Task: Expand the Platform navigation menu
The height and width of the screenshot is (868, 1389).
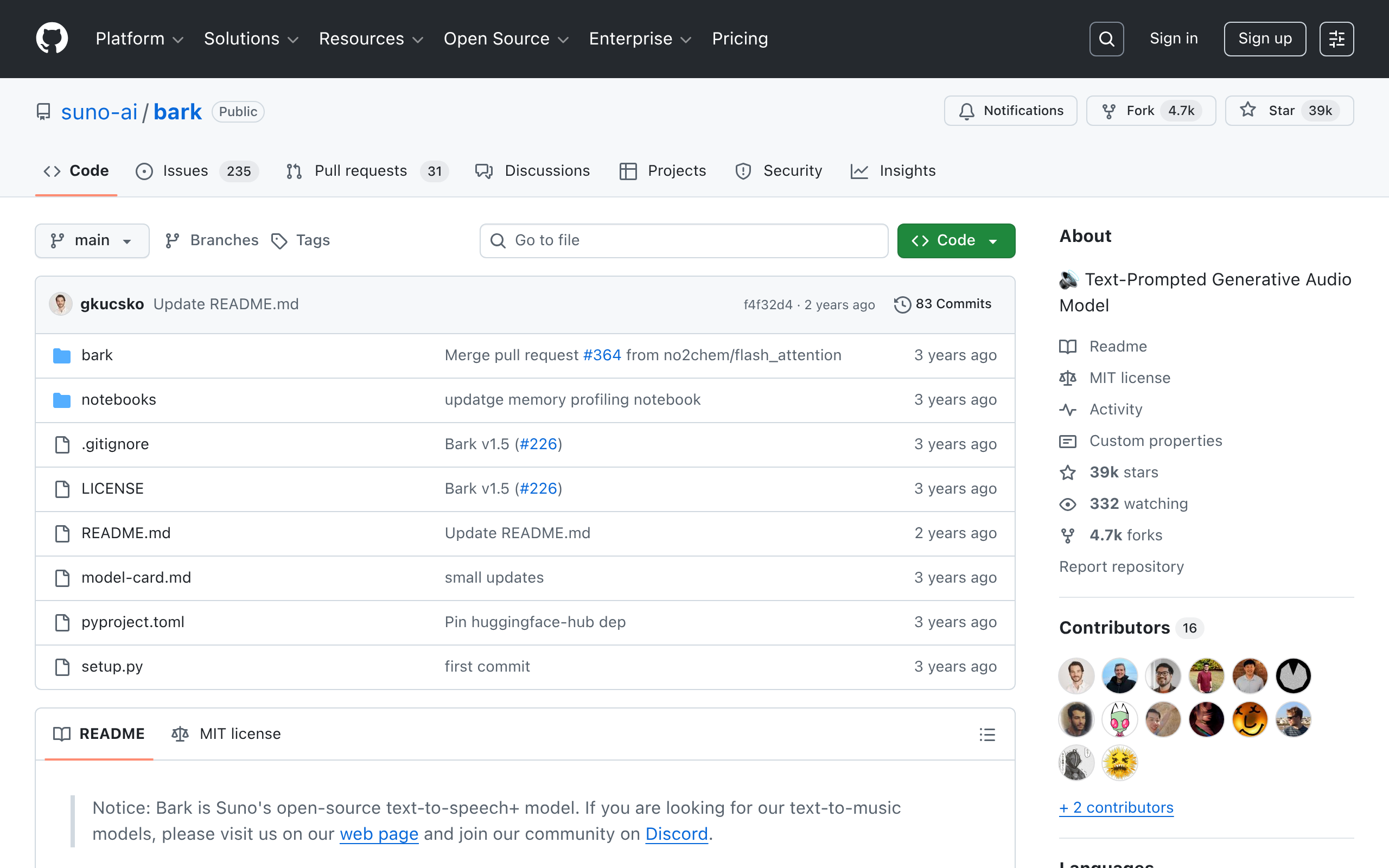Action: pyautogui.click(x=139, y=39)
